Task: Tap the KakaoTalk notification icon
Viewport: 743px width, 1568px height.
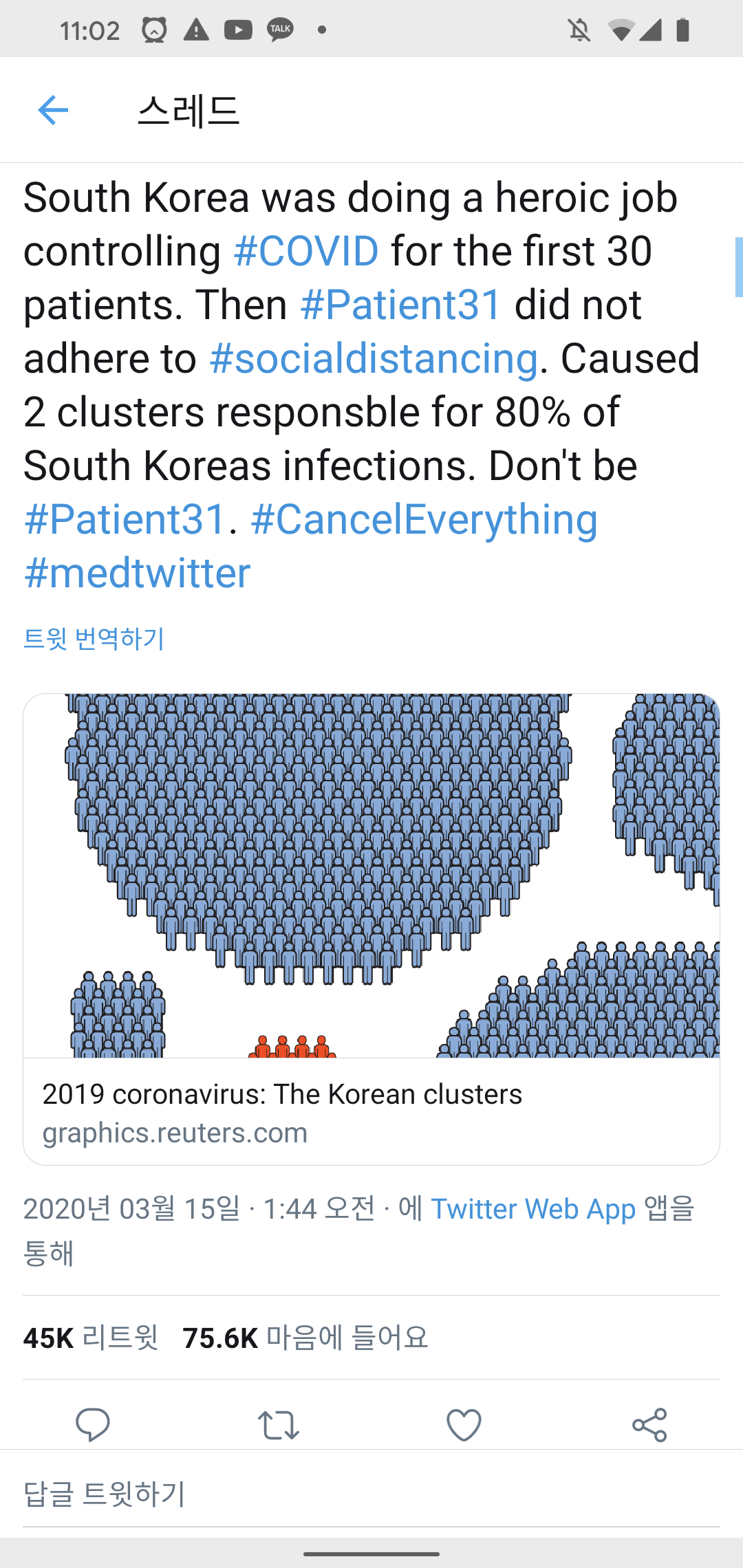Action: tap(280, 30)
